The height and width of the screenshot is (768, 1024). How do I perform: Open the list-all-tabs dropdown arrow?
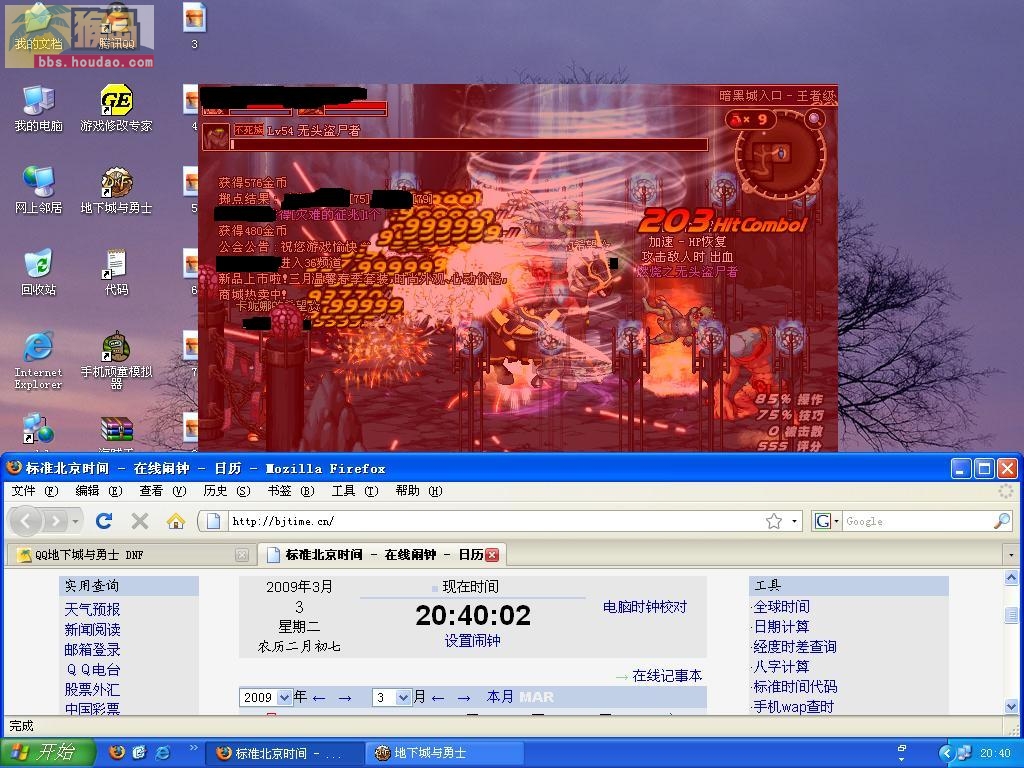pos(1011,555)
